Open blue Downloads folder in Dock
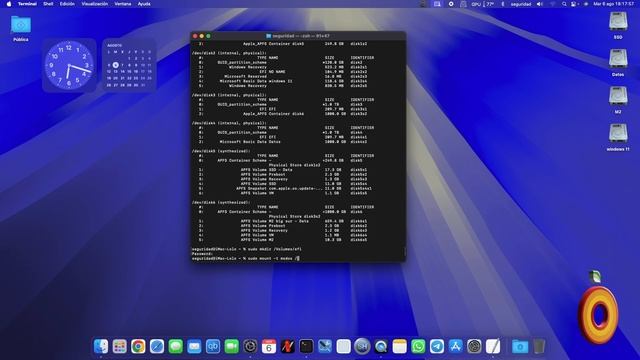 point(520,347)
